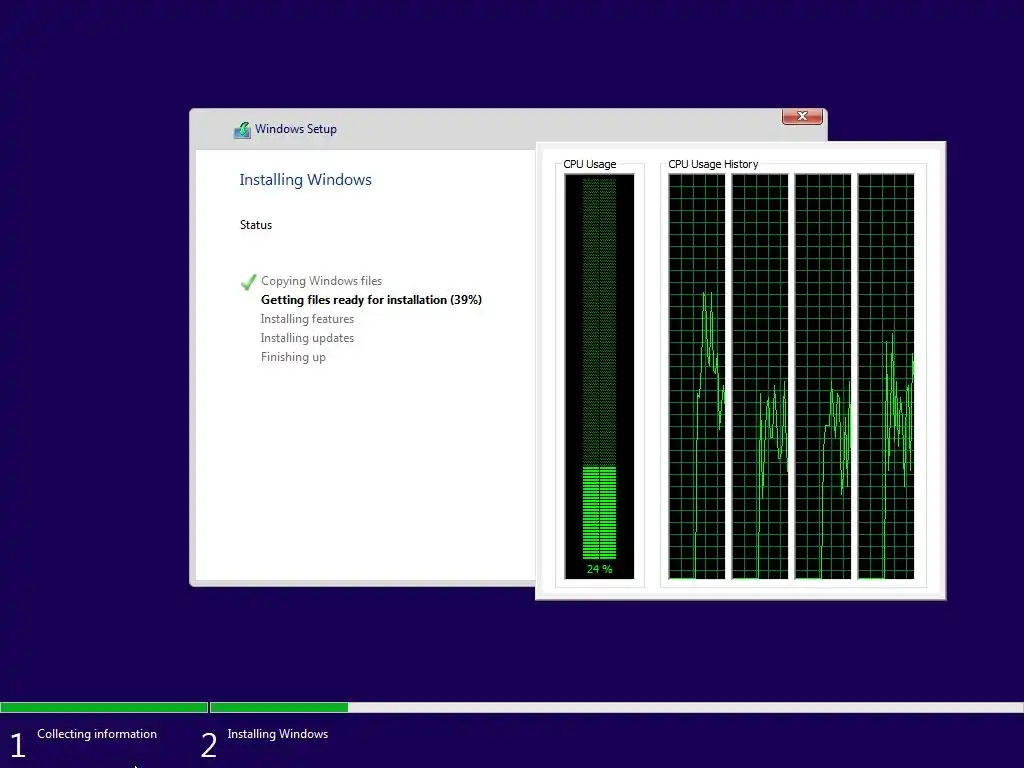Close the Windows Setup dialog
Screen dimensions: 1024x768
click(802, 116)
